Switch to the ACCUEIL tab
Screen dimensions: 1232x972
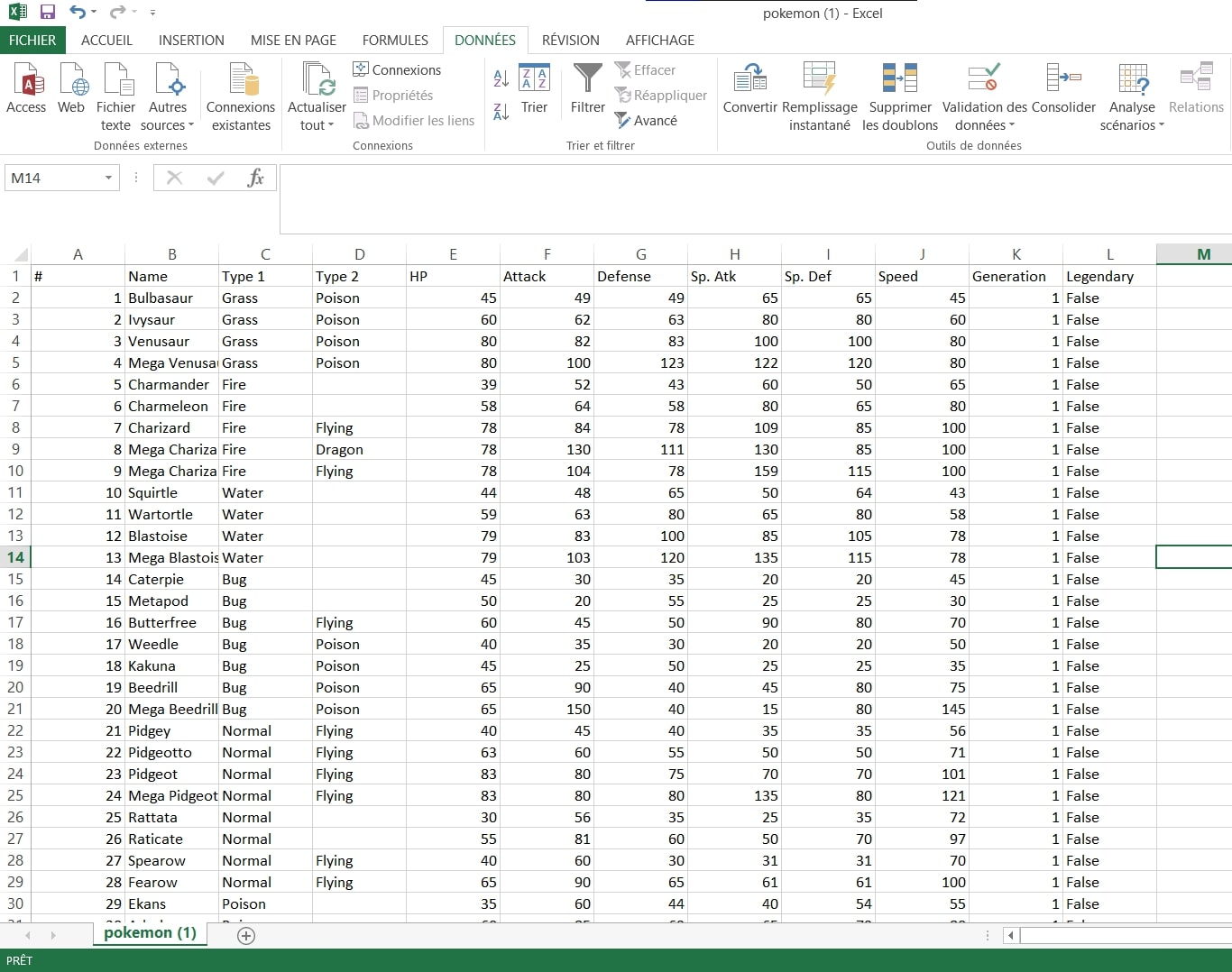(x=106, y=40)
